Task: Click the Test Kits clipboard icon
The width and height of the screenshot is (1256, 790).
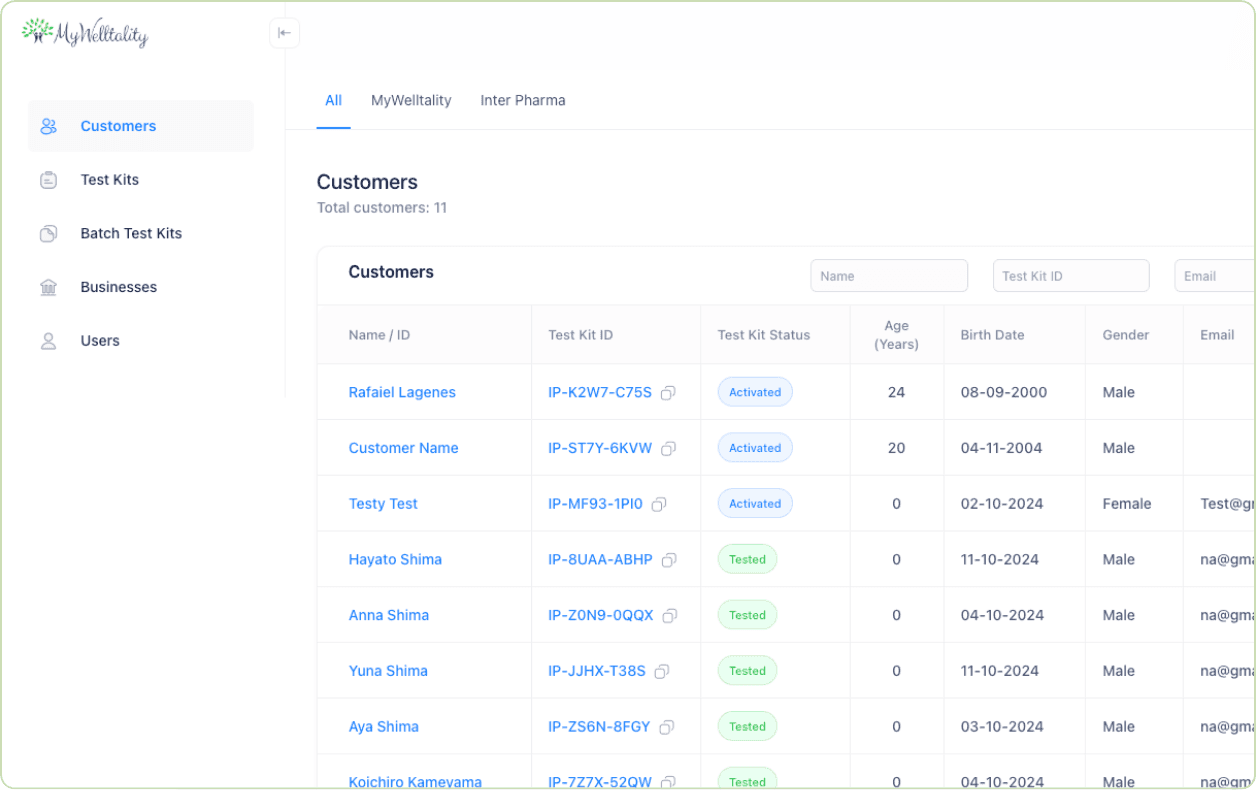Action: pos(48,180)
